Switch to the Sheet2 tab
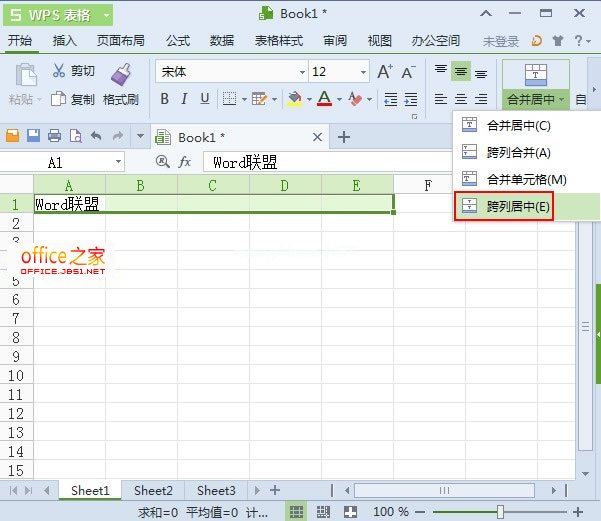 153,490
